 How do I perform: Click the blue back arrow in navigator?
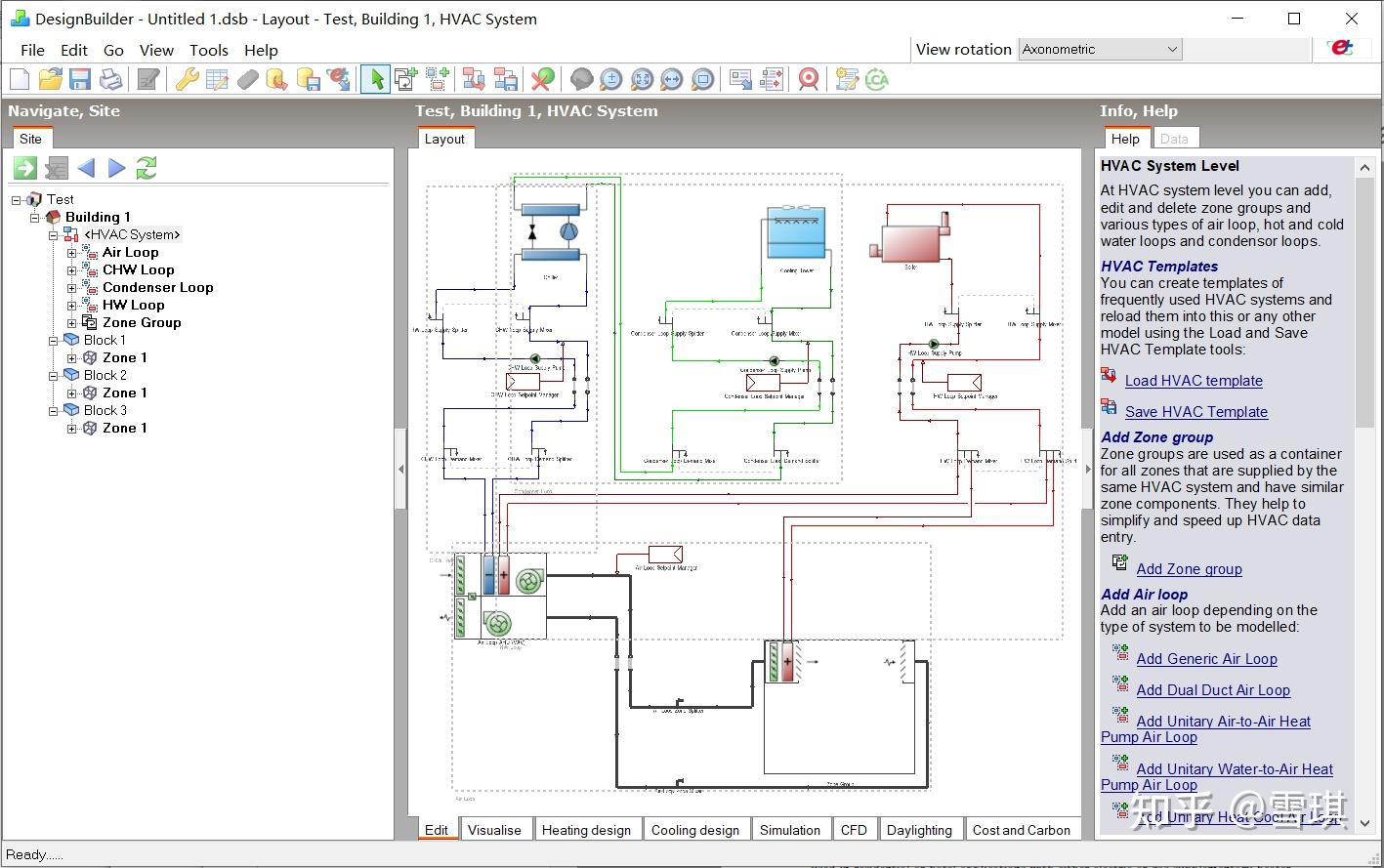[x=86, y=167]
